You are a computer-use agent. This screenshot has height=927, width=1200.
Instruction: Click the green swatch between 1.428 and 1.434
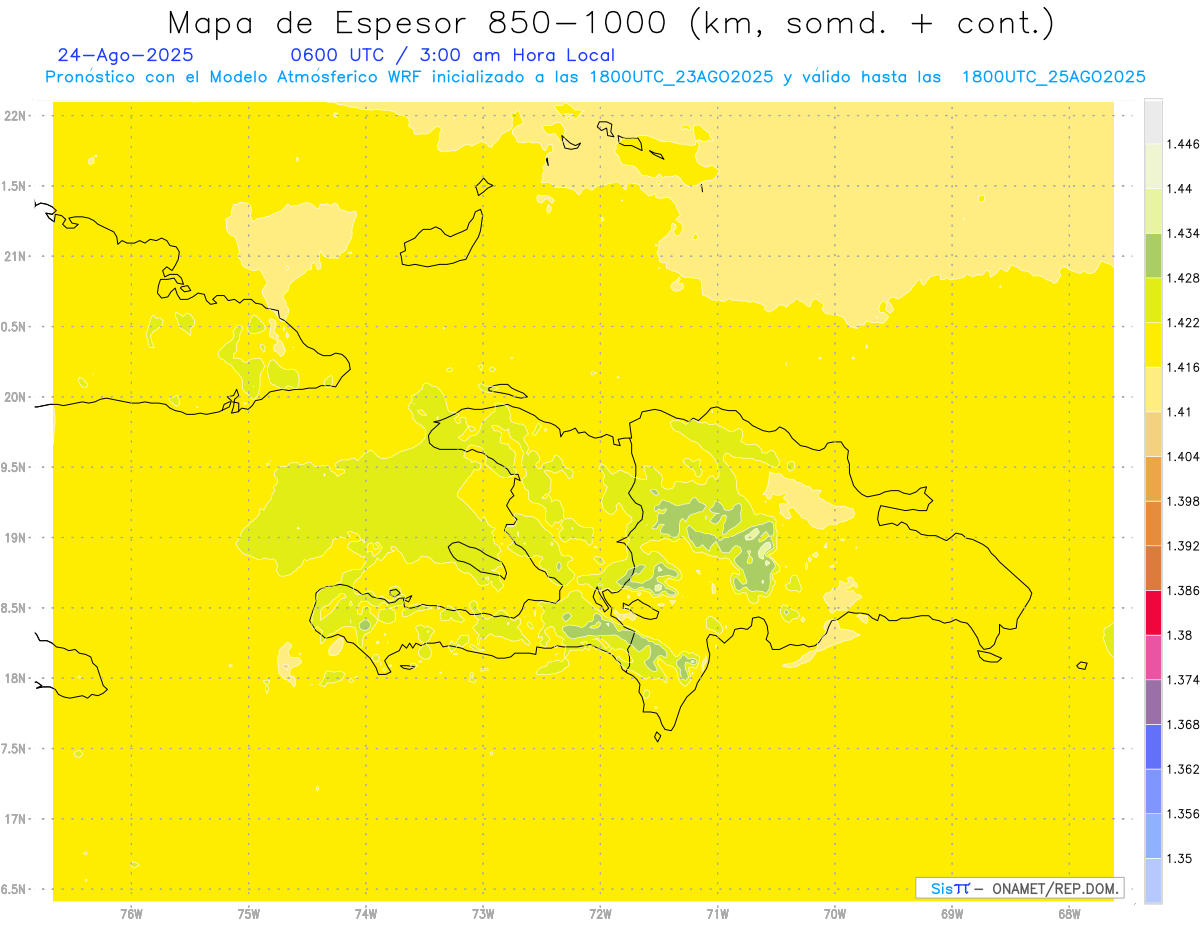coord(1153,256)
